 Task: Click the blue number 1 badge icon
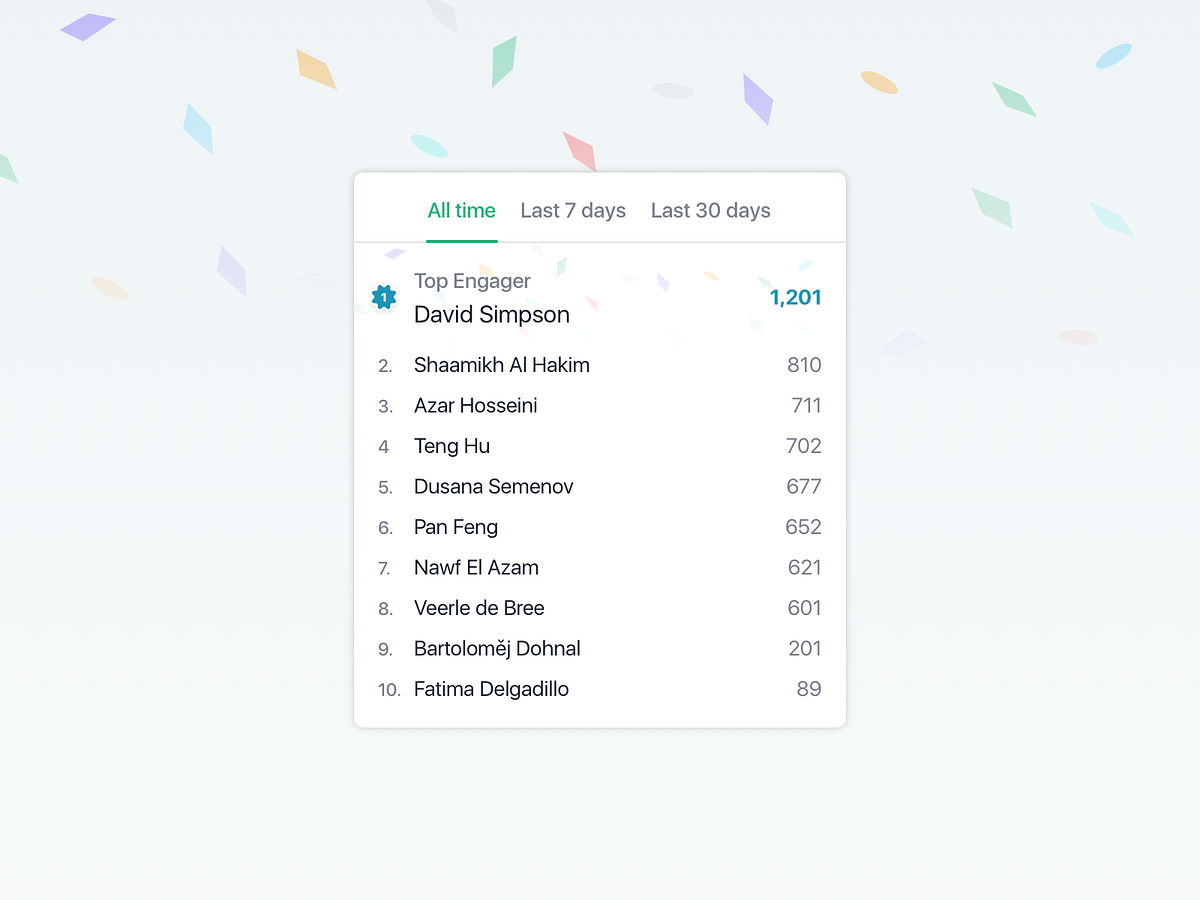[384, 297]
